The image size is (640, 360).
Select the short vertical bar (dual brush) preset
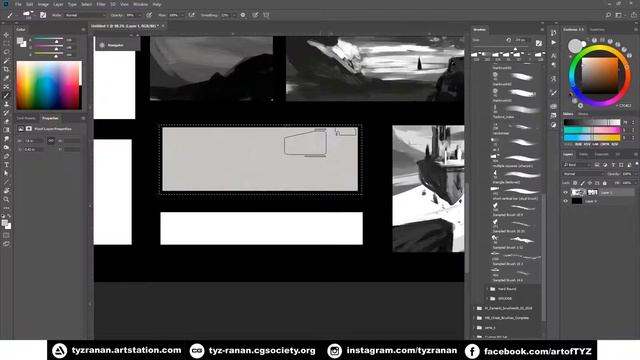[x=516, y=193]
